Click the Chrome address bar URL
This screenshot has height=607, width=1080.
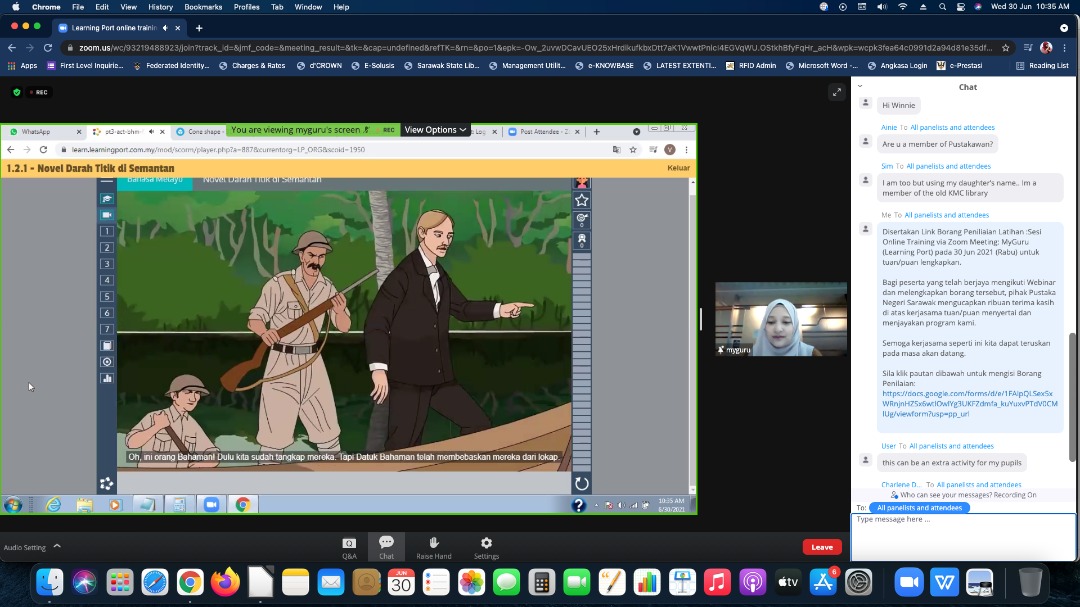pos(534,48)
